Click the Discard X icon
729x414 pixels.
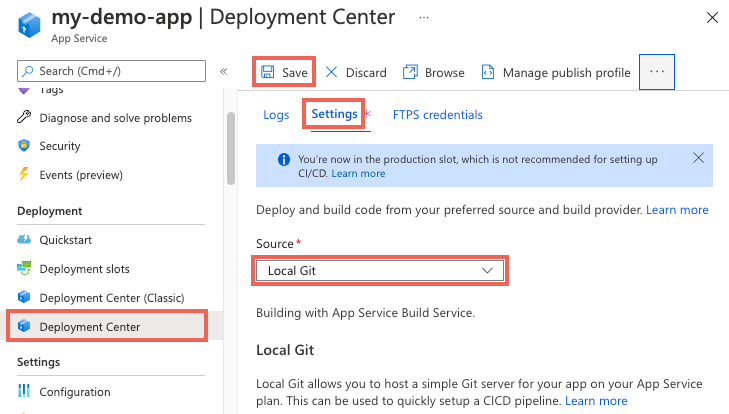pos(331,72)
